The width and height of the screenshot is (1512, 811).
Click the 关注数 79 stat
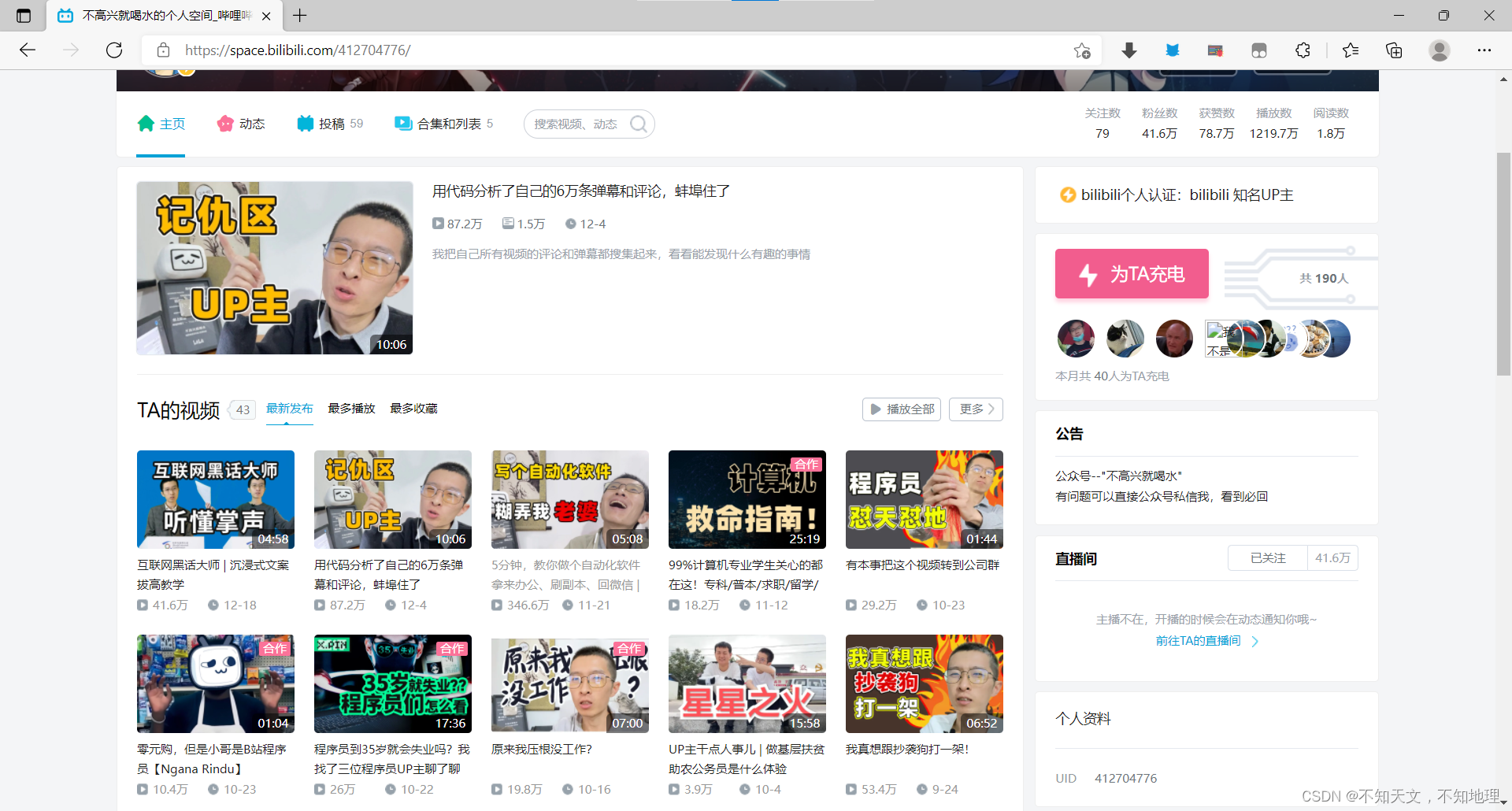point(1102,124)
